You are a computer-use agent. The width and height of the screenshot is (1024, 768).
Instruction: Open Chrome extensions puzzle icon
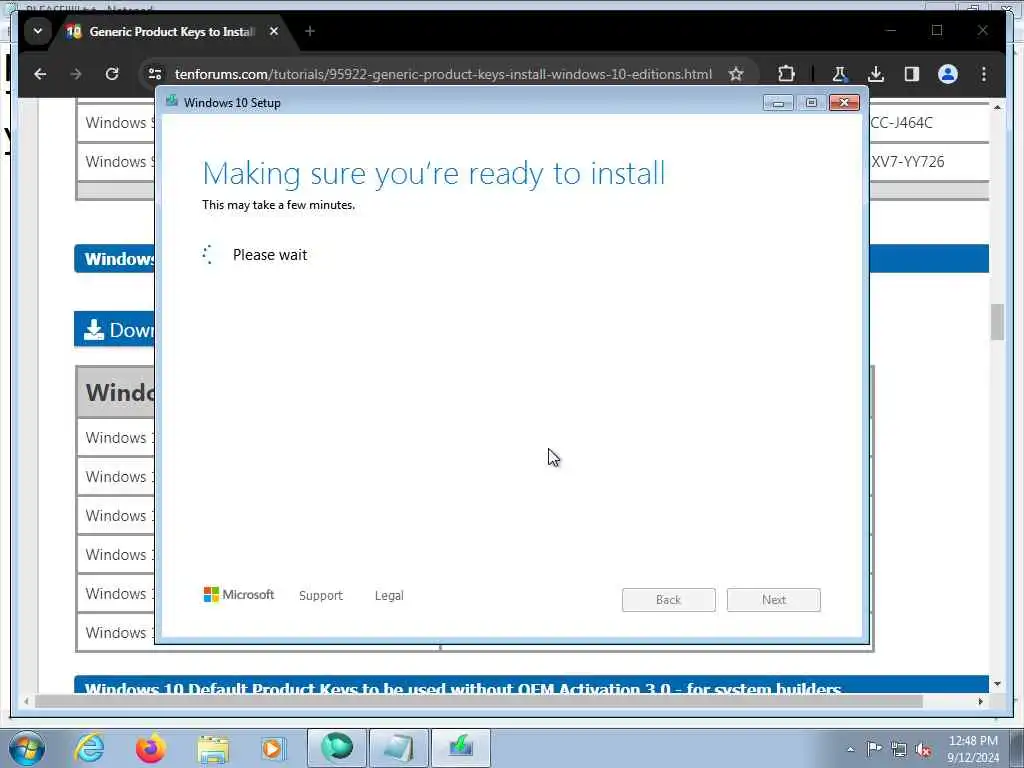click(x=786, y=74)
